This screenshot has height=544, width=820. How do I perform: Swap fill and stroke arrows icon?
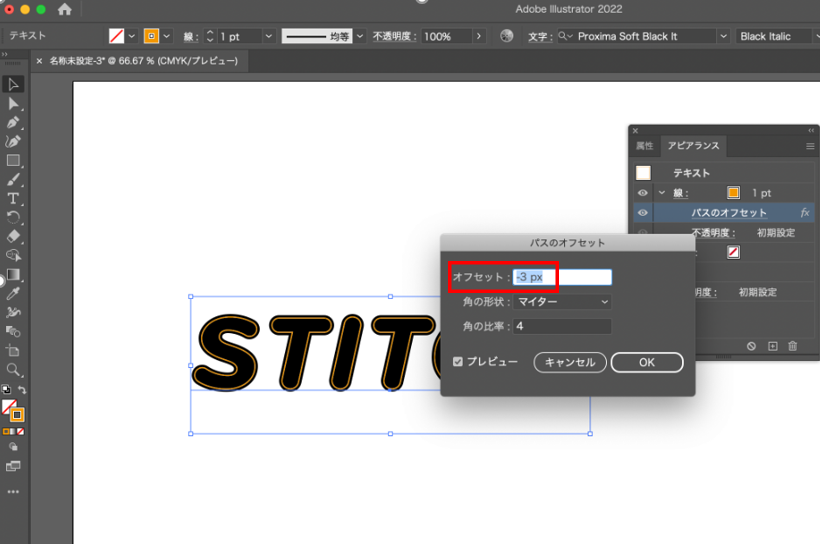[22, 390]
